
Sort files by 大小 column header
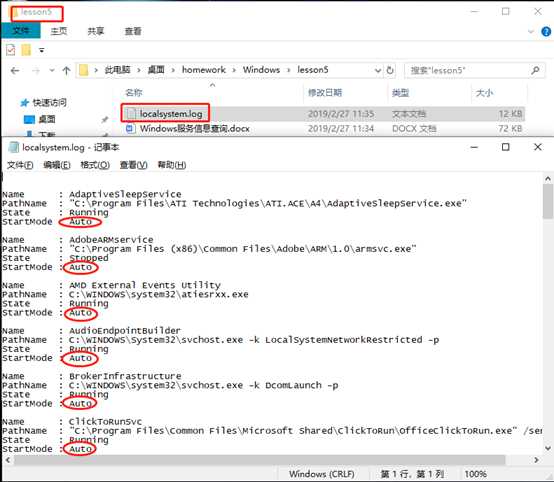(x=484, y=93)
